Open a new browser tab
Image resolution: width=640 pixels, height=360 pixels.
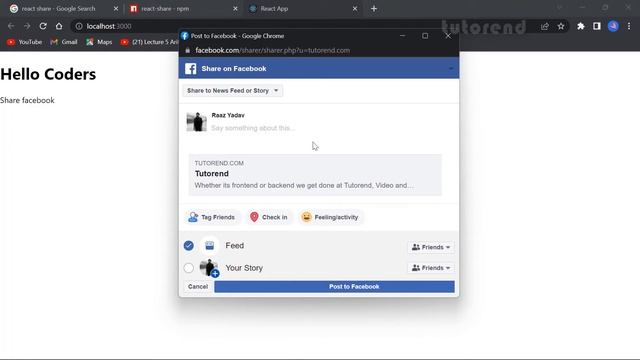pos(374,9)
